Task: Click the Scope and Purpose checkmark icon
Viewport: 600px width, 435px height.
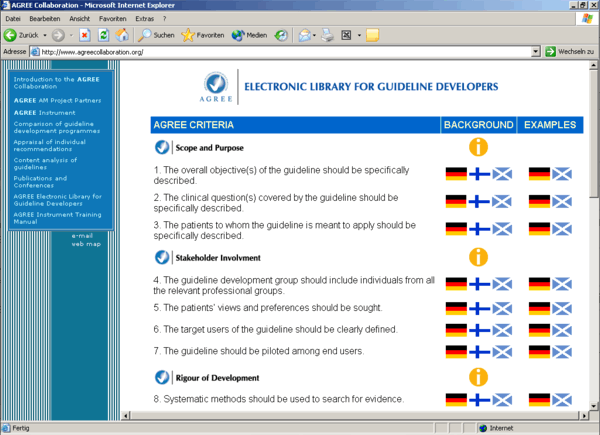Action: (162, 147)
